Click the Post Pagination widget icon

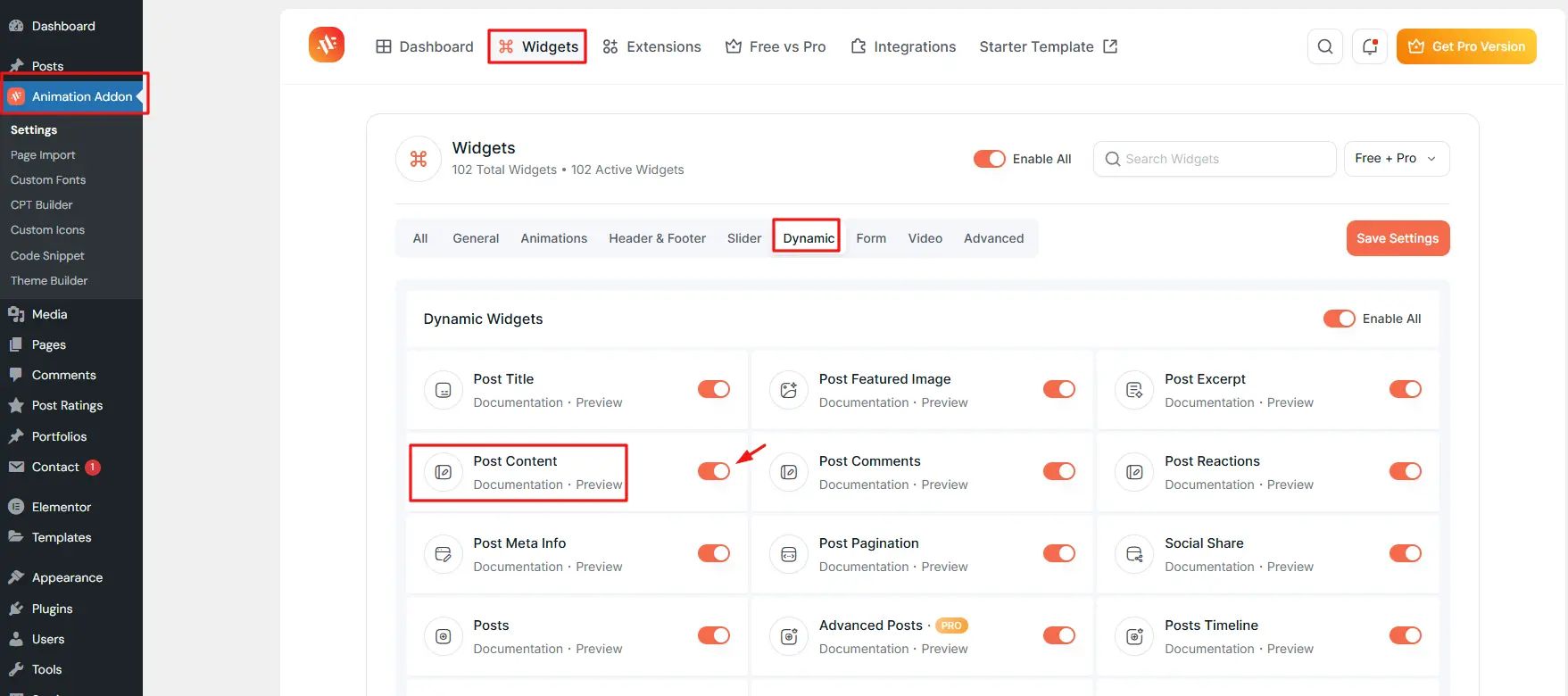[x=788, y=554]
